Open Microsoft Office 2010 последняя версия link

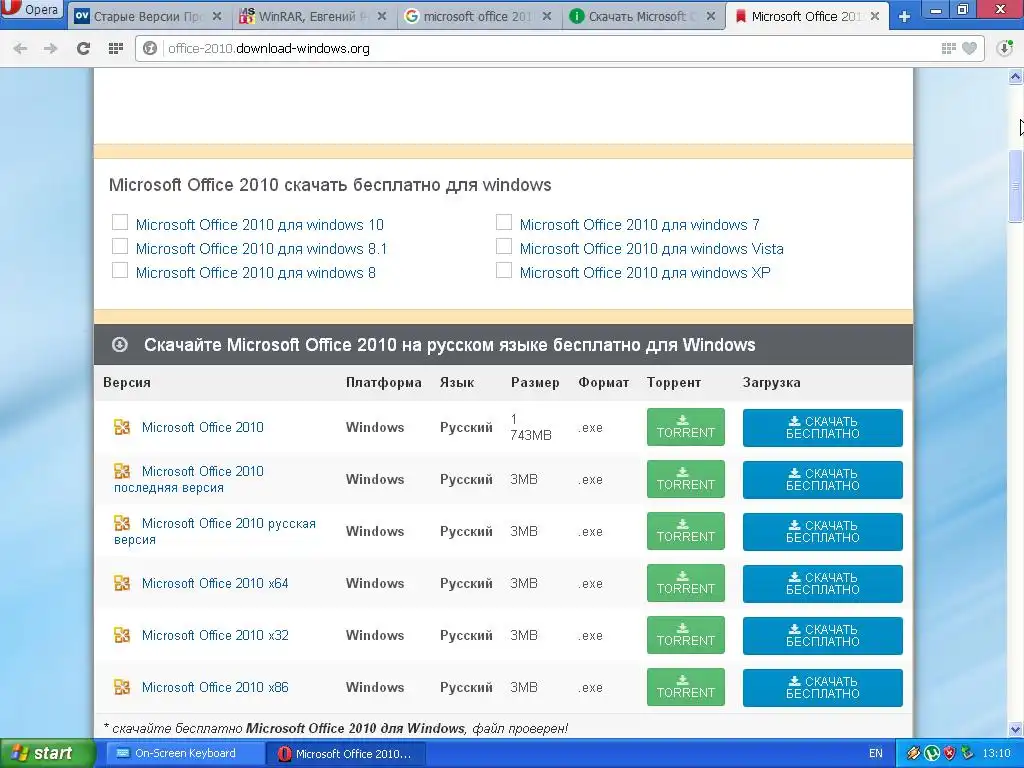coord(189,479)
